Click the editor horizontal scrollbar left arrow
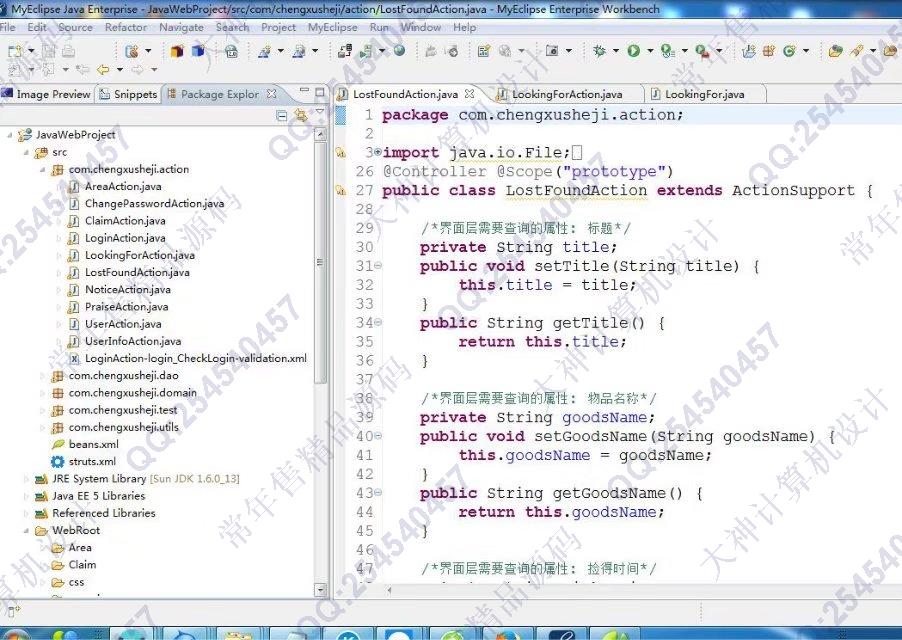This screenshot has width=902, height=640. pyautogui.click(x=389, y=591)
